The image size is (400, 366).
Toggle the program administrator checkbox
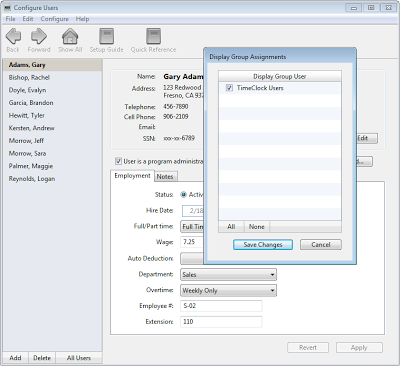(118, 161)
